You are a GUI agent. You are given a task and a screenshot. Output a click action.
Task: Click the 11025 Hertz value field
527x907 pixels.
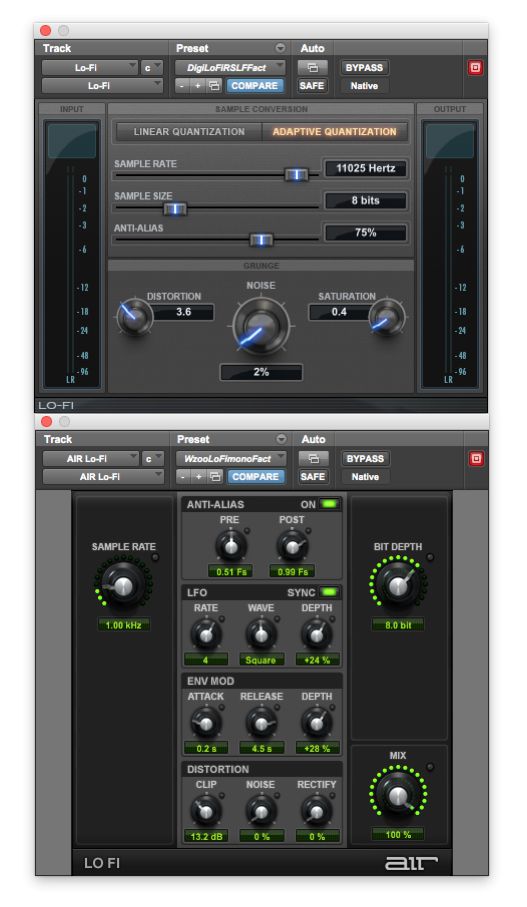coord(366,168)
